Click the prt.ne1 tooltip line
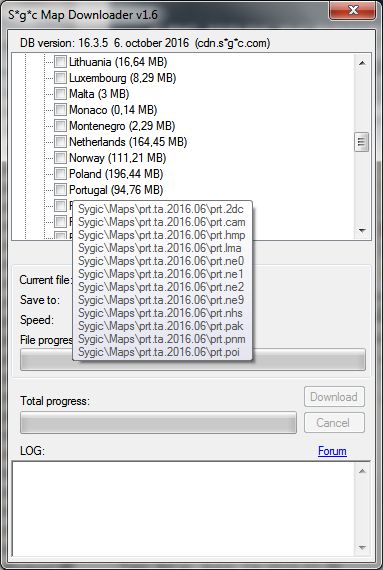This screenshot has width=383, height=570. [161, 274]
